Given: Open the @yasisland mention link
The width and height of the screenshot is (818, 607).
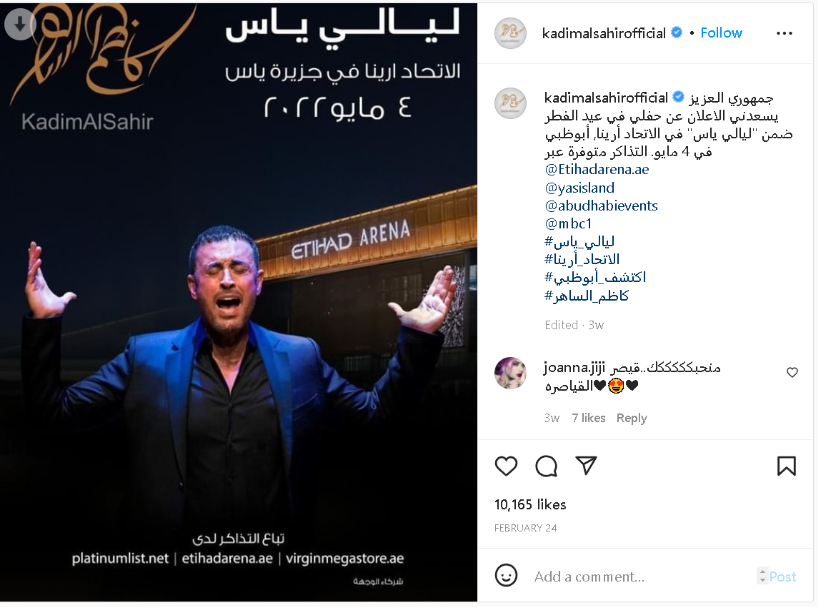Looking at the screenshot, I should coord(580,188).
